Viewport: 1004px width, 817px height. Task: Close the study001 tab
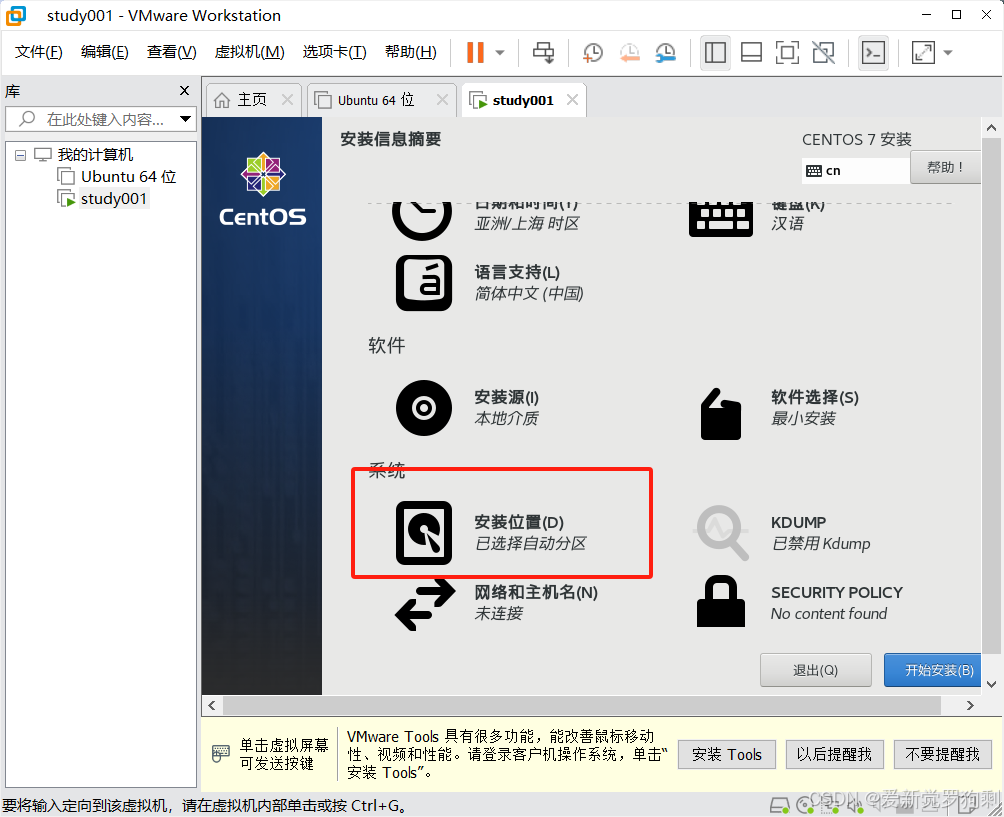pos(572,100)
